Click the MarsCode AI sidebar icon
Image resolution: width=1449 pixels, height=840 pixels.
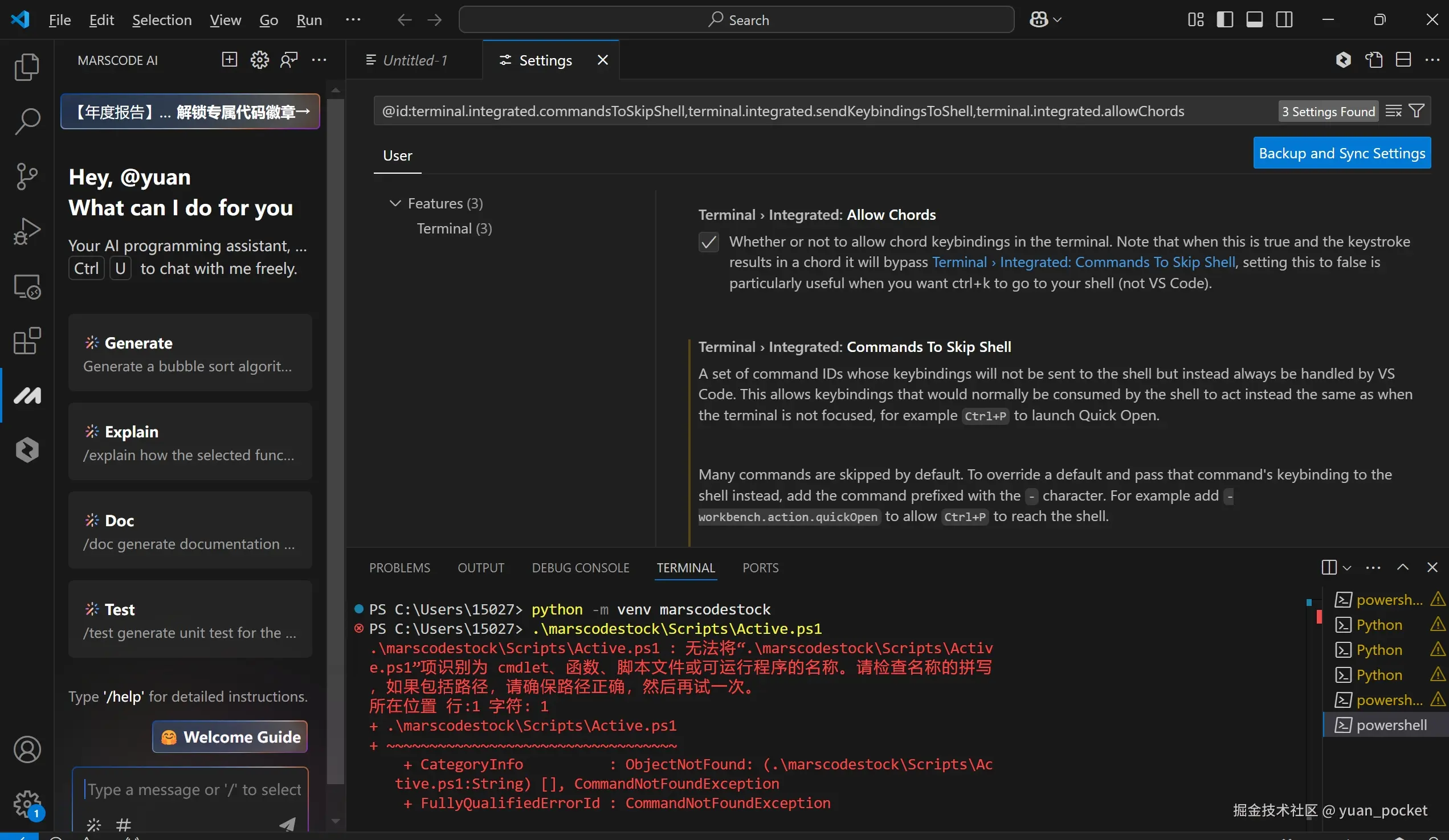point(26,395)
